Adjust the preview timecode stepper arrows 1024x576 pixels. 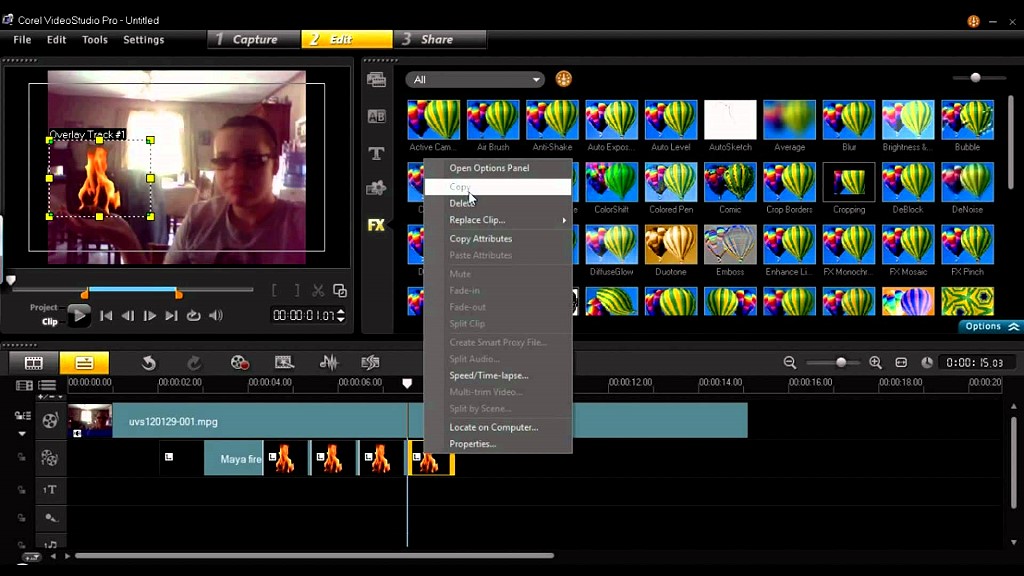(x=340, y=315)
